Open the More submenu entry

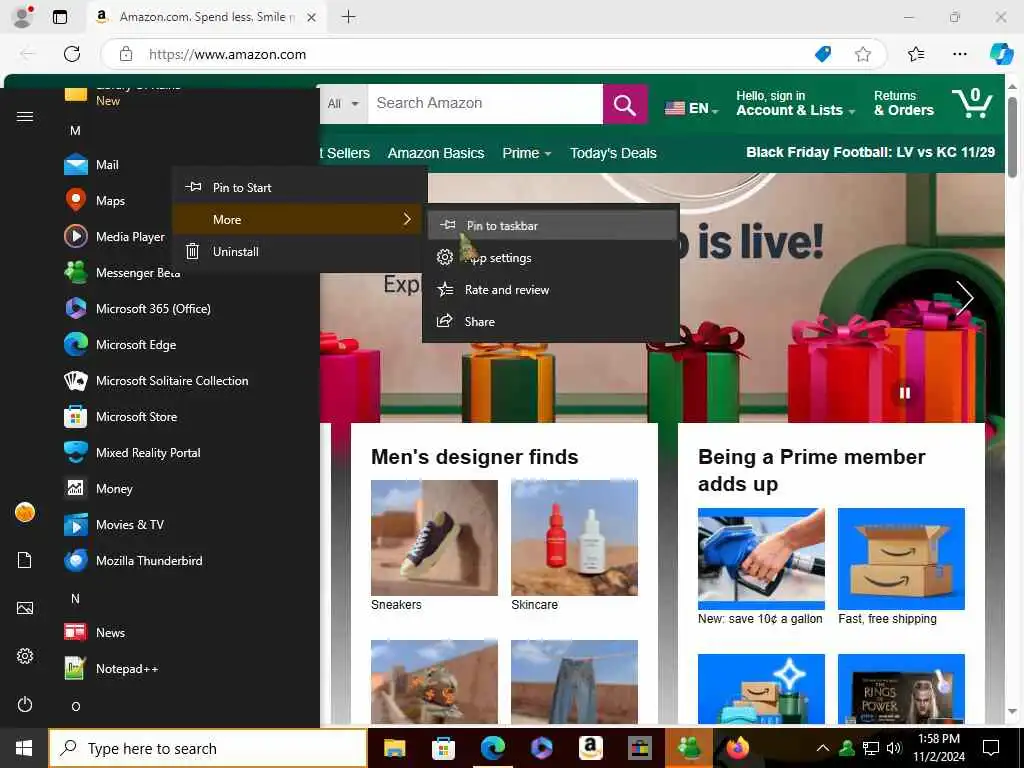[300, 219]
